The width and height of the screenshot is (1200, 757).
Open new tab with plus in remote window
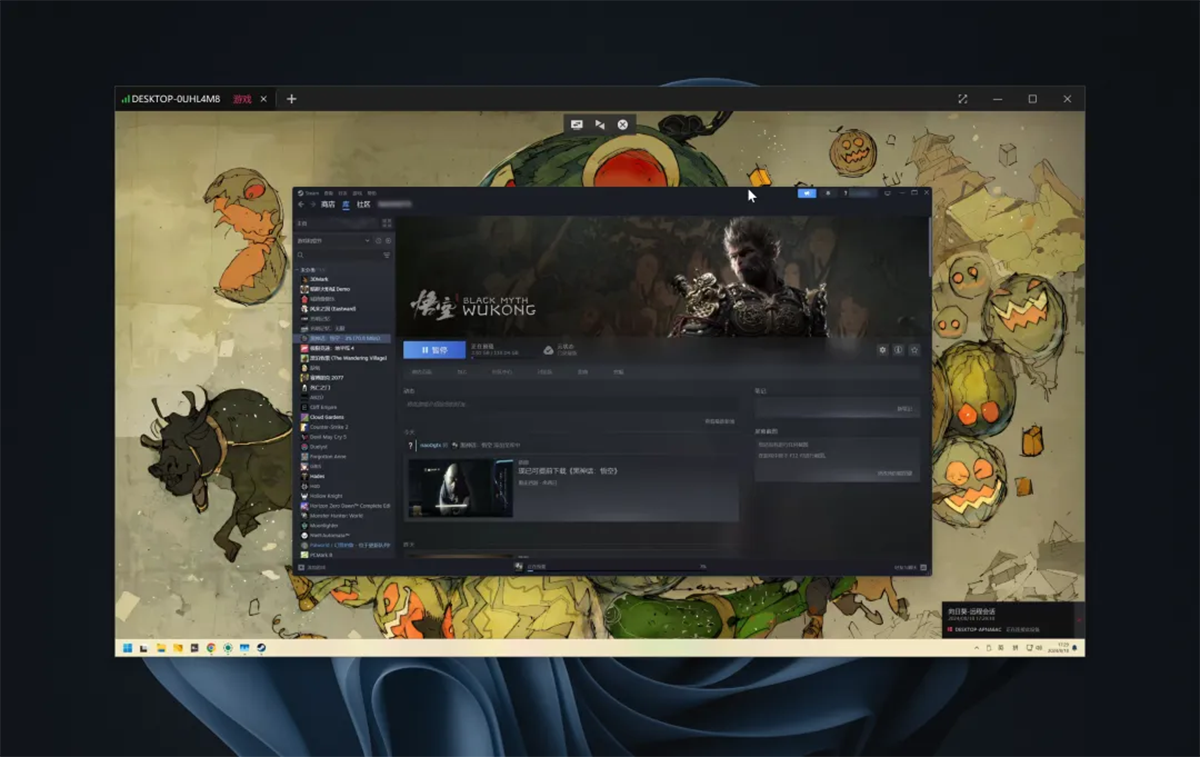[291, 99]
